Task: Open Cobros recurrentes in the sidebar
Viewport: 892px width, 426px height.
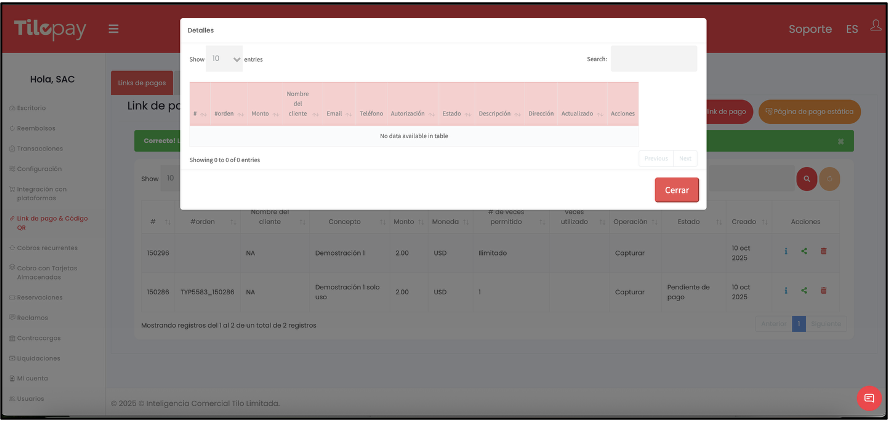Action: (43, 248)
